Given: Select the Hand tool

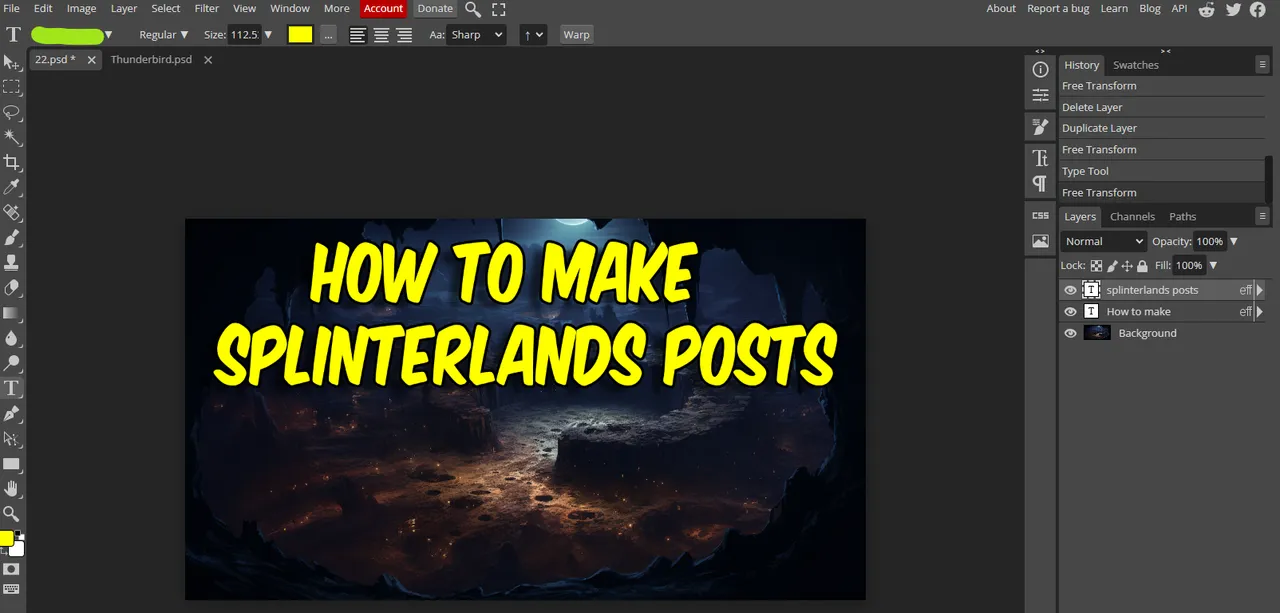Looking at the screenshot, I should (12, 488).
